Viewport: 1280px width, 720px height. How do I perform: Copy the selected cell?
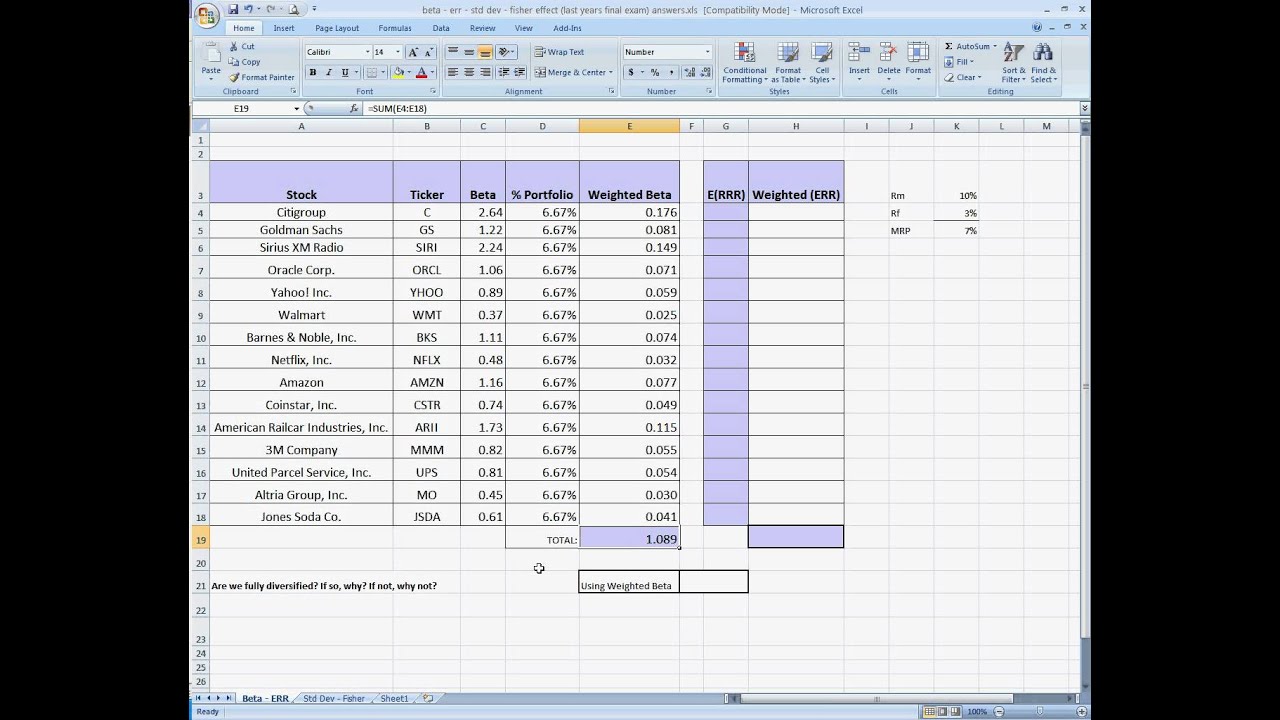(x=244, y=61)
